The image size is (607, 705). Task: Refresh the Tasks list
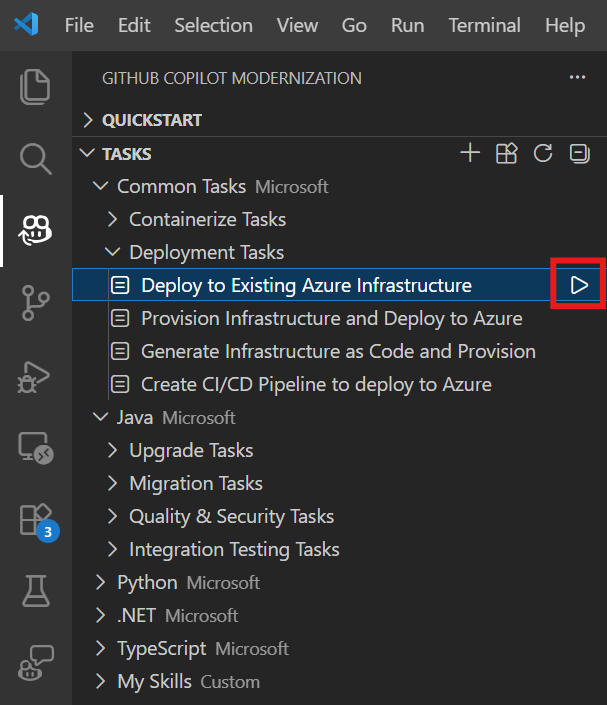(x=543, y=153)
